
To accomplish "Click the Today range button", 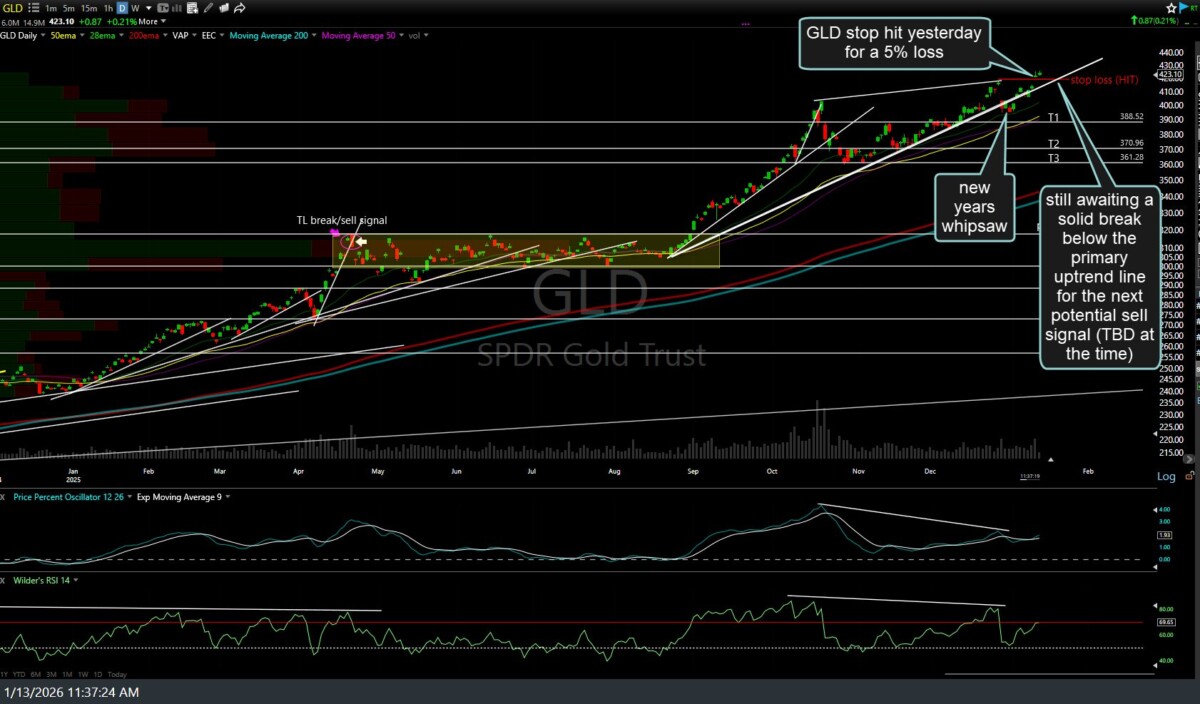I will [117, 674].
